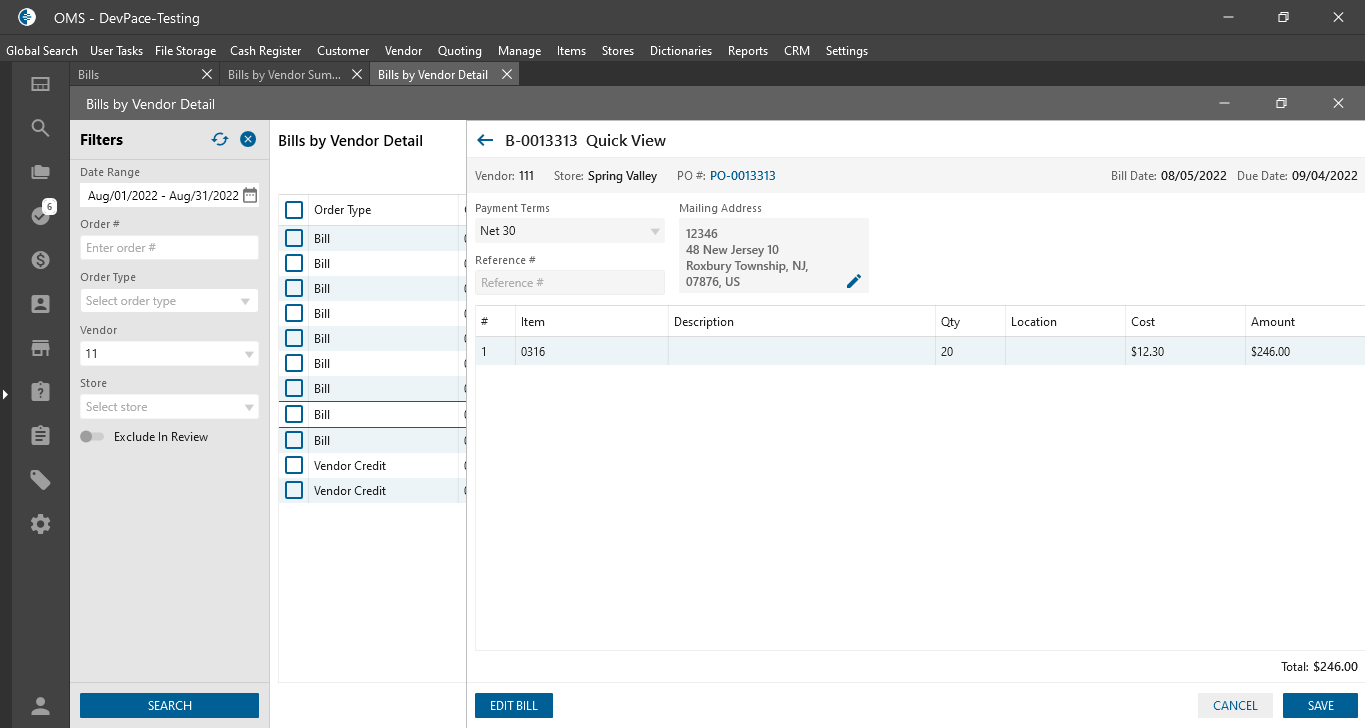The image size is (1365, 728).
Task: Click into the Order # input field
Action: [x=169, y=248]
